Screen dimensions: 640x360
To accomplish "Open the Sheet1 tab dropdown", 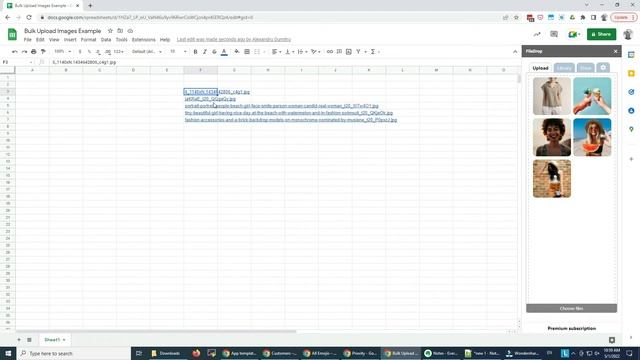I will (x=64, y=340).
